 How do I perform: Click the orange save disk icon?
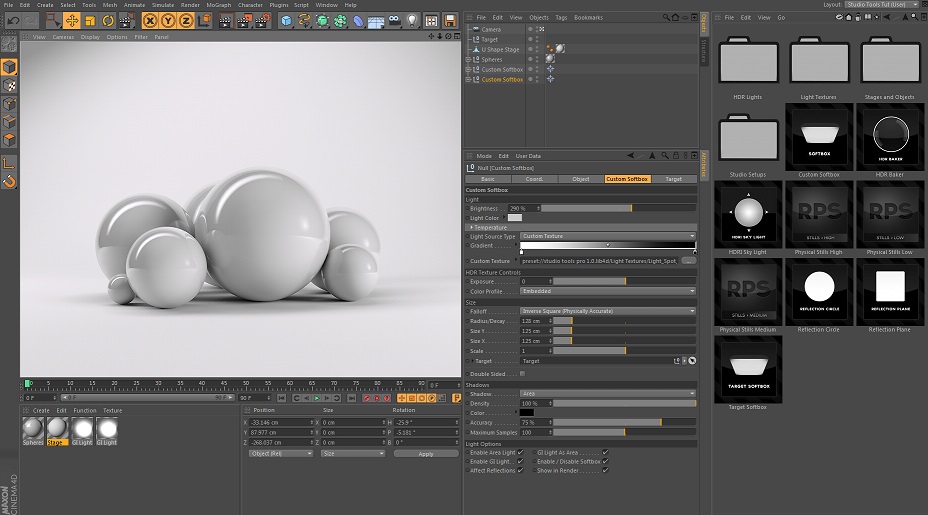point(450,21)
